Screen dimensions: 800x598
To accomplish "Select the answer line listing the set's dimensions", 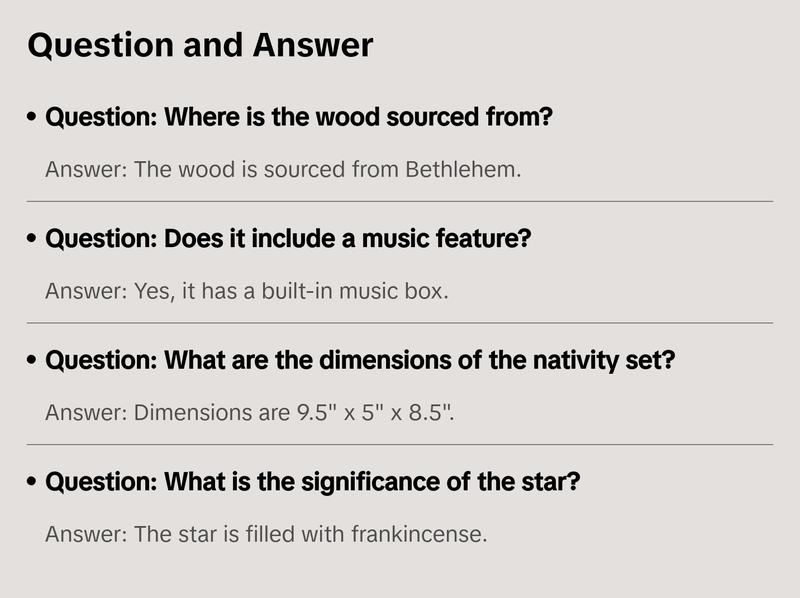I will pyautogui.click(x=250, y=412).
